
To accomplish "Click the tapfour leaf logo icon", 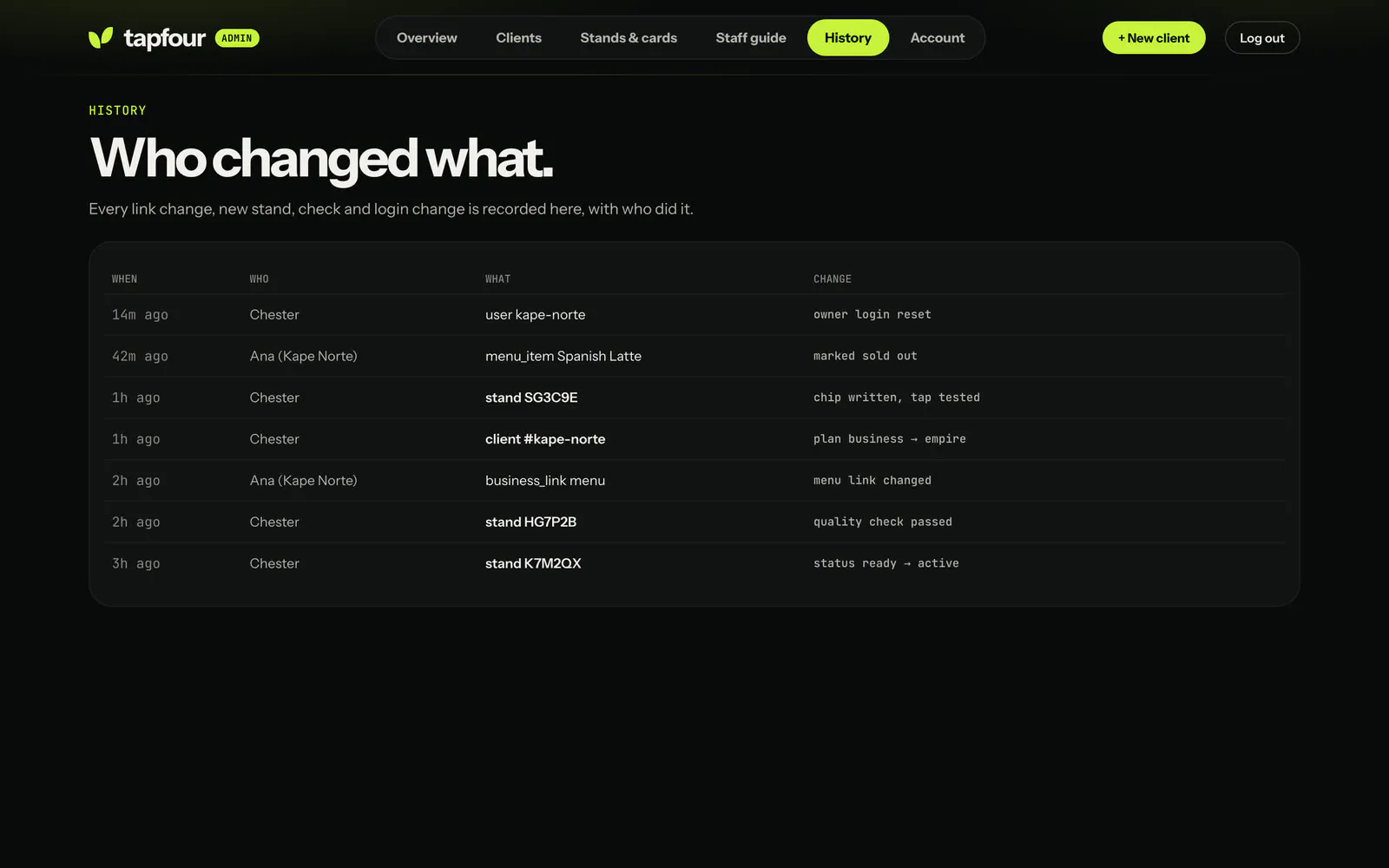I will tap(101, 37).
